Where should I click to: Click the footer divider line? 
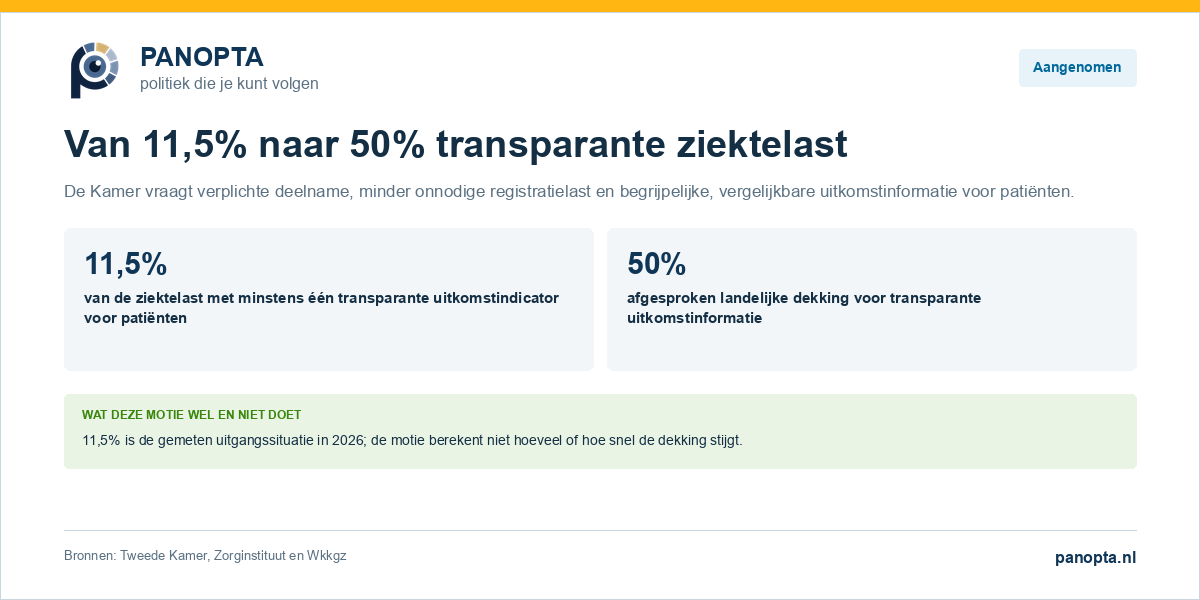[x=600, y=530]
